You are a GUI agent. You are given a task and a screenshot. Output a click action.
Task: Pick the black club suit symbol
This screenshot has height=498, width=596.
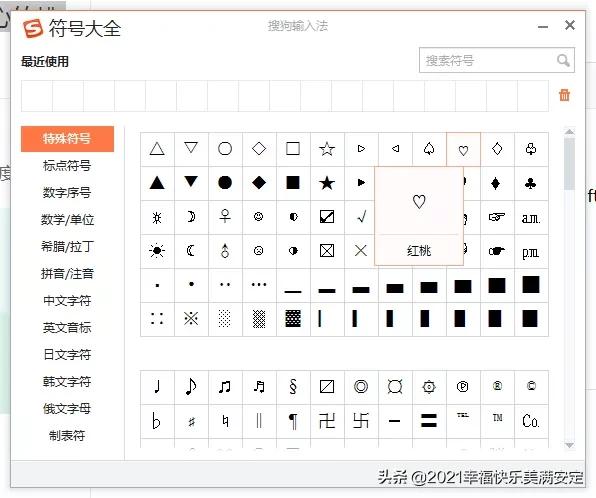click(x=531, y=184)
